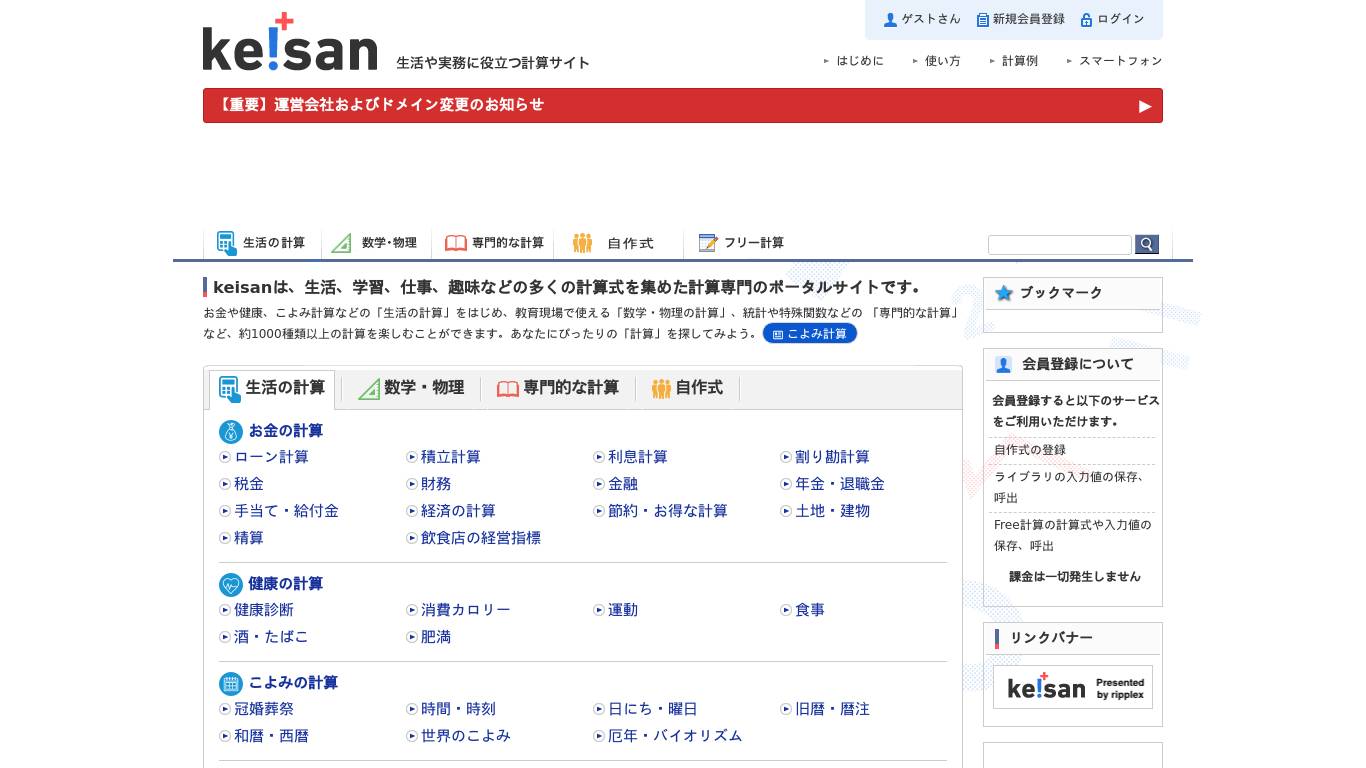Select the 自作式 tab
Screen dimensions: 1366x768
point(687,389)
